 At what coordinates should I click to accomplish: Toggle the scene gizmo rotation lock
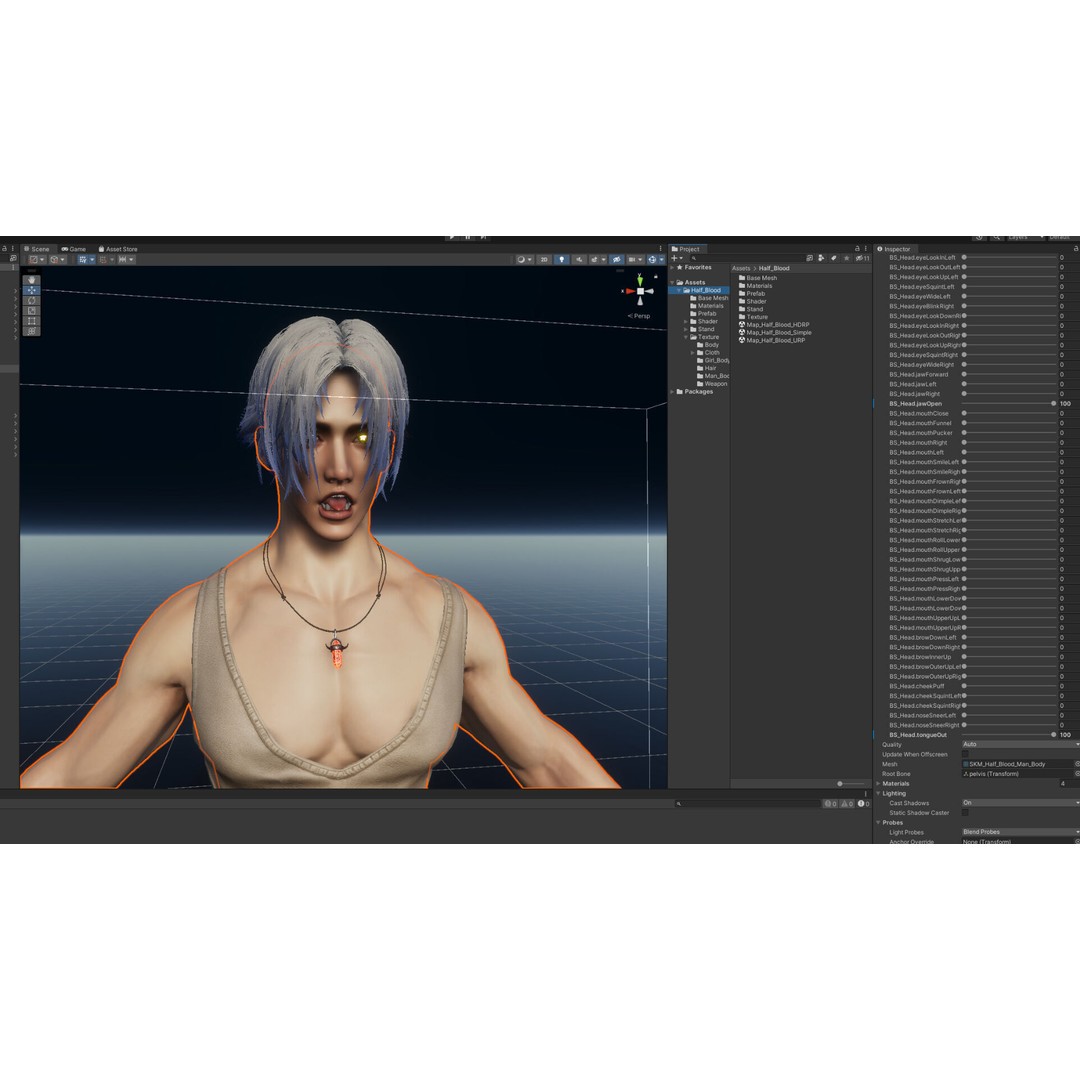[656, 276]
